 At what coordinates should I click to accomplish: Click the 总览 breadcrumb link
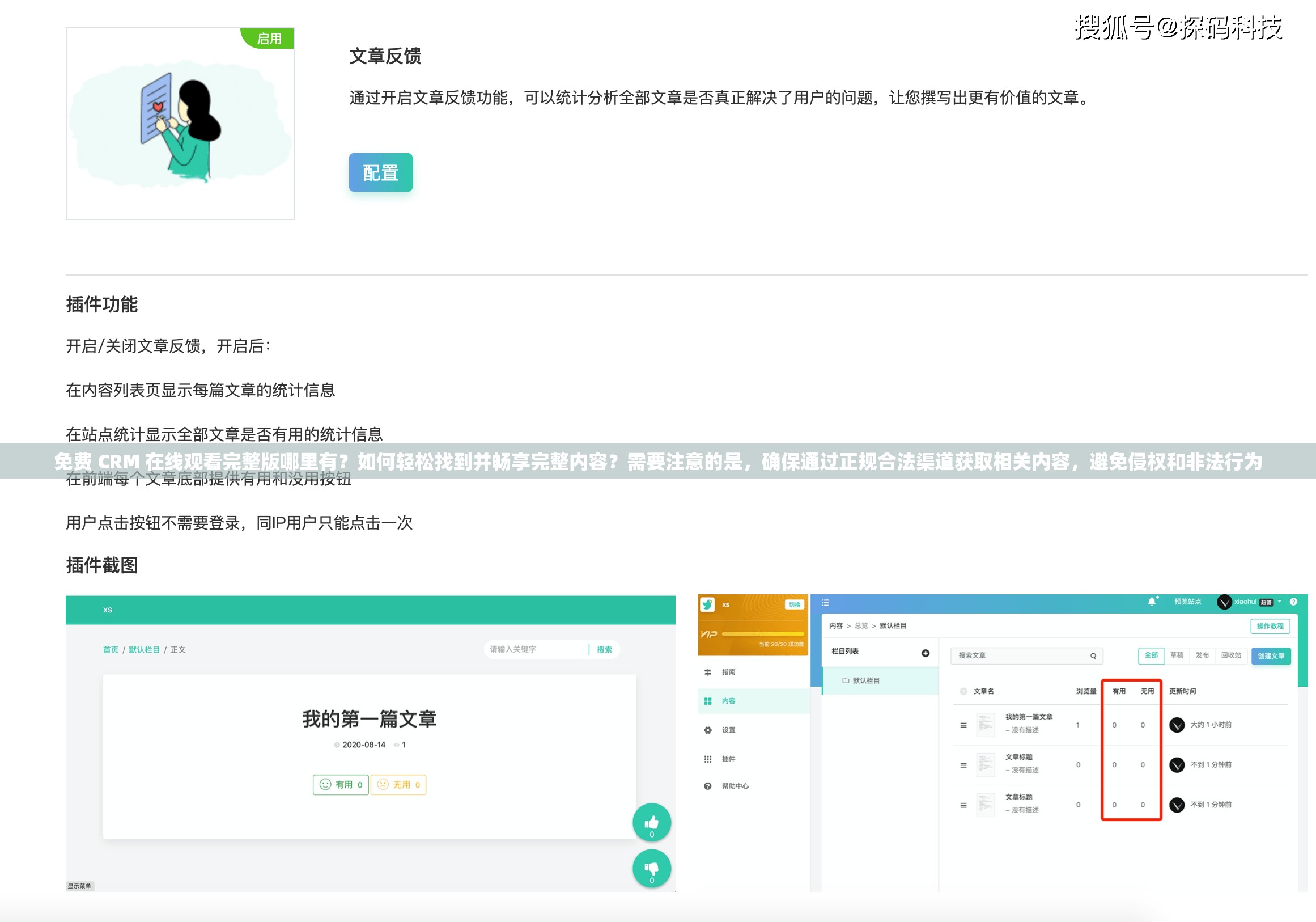[x=861, y=625]
